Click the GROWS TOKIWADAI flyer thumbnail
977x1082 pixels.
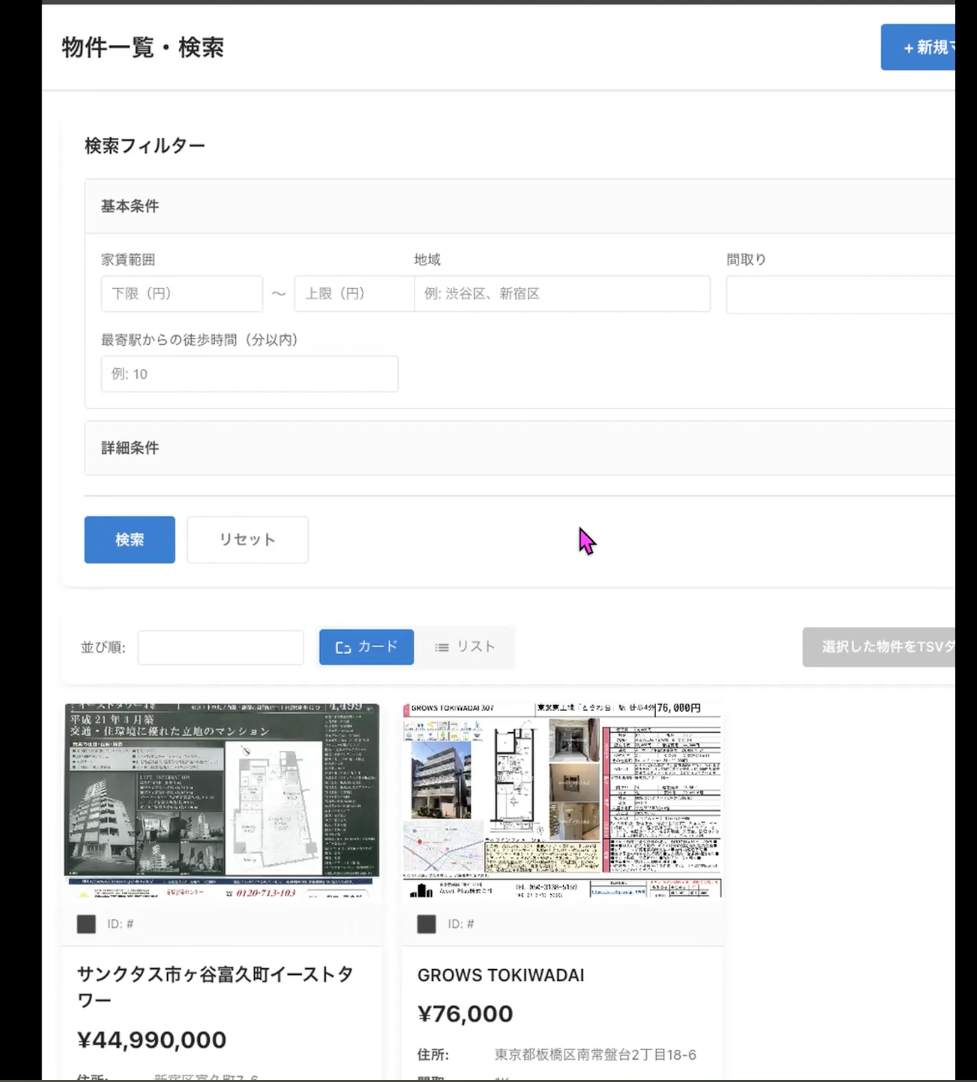(562, 800)
